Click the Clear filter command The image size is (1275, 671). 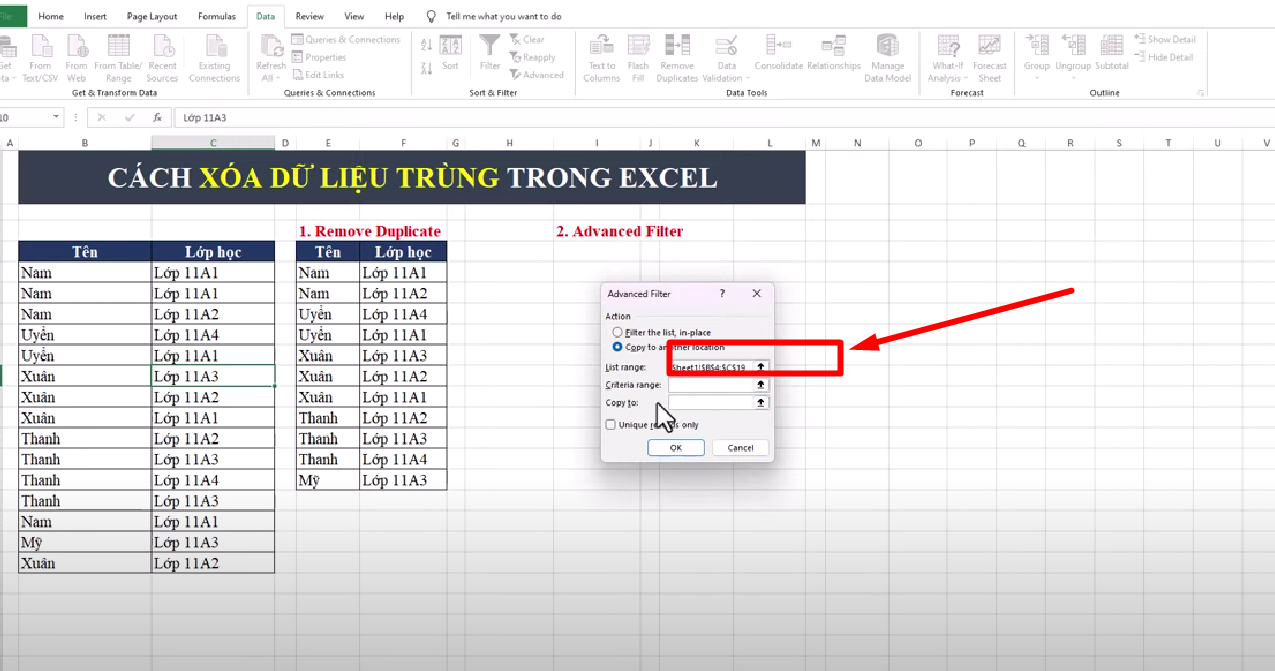pyautogui.click(x=527, y=39)
